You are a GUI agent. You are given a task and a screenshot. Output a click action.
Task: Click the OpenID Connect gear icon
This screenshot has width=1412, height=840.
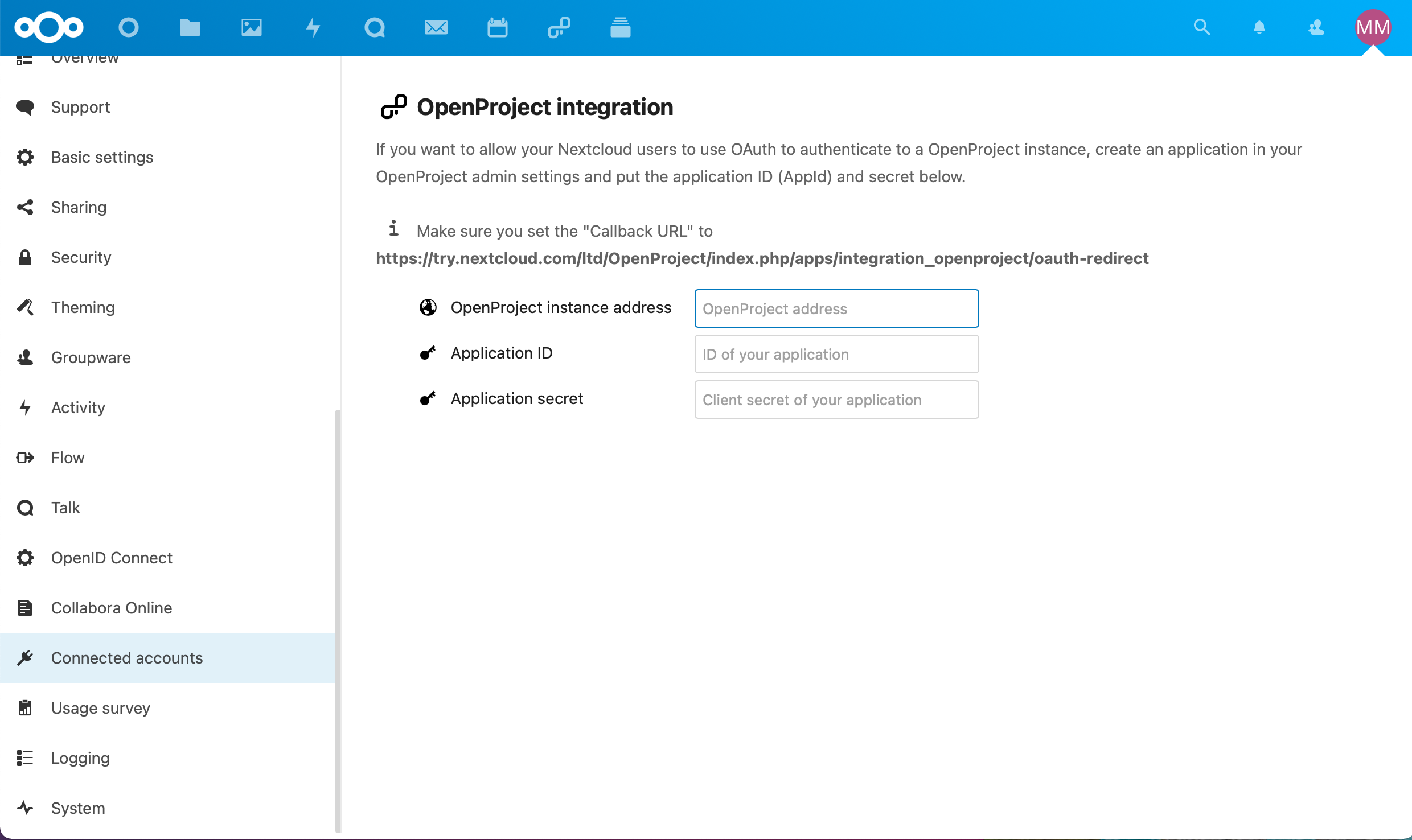pyautogui.click(x=25, y=558)
